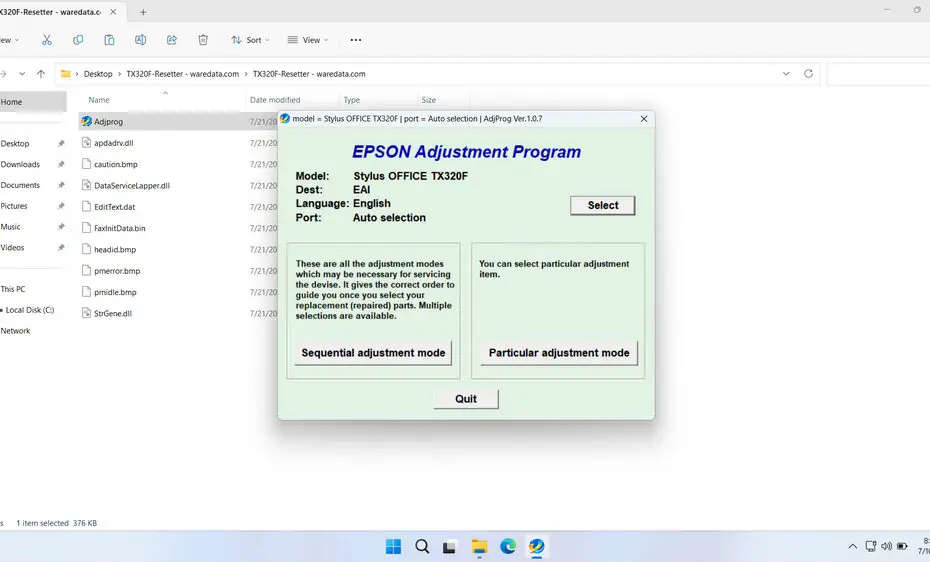Close the AdjProg dialog window

click(644, 119)
